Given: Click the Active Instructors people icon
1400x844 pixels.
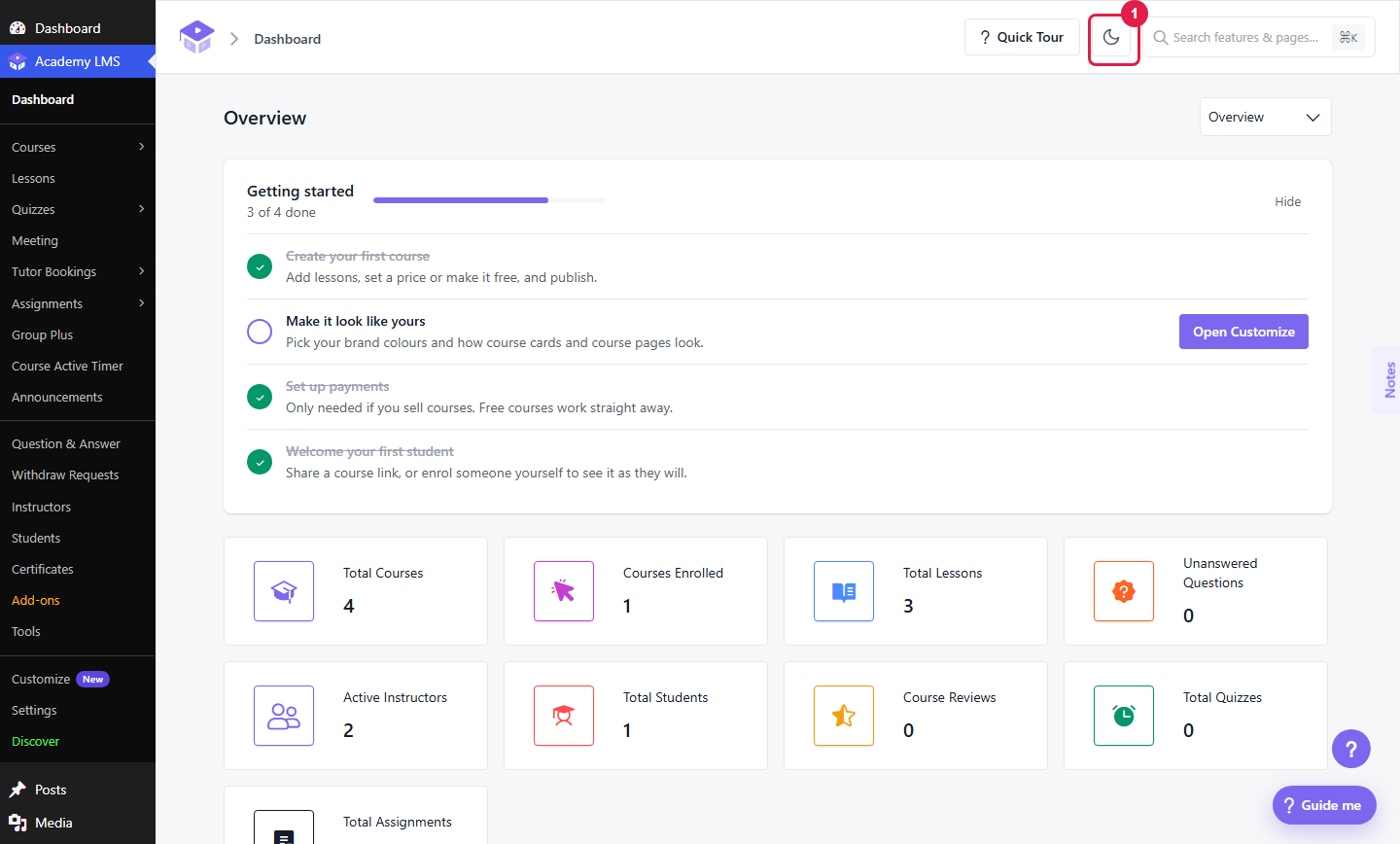Looking at the screenshot, I should click(284, 716).
